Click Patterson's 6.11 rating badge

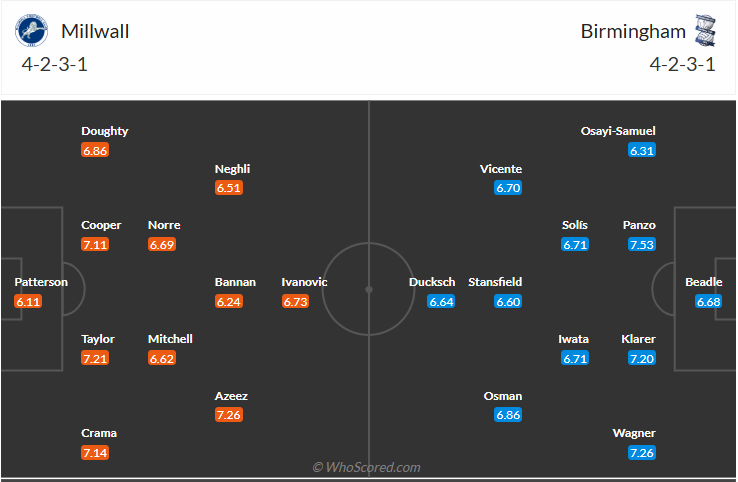[28, 301]
